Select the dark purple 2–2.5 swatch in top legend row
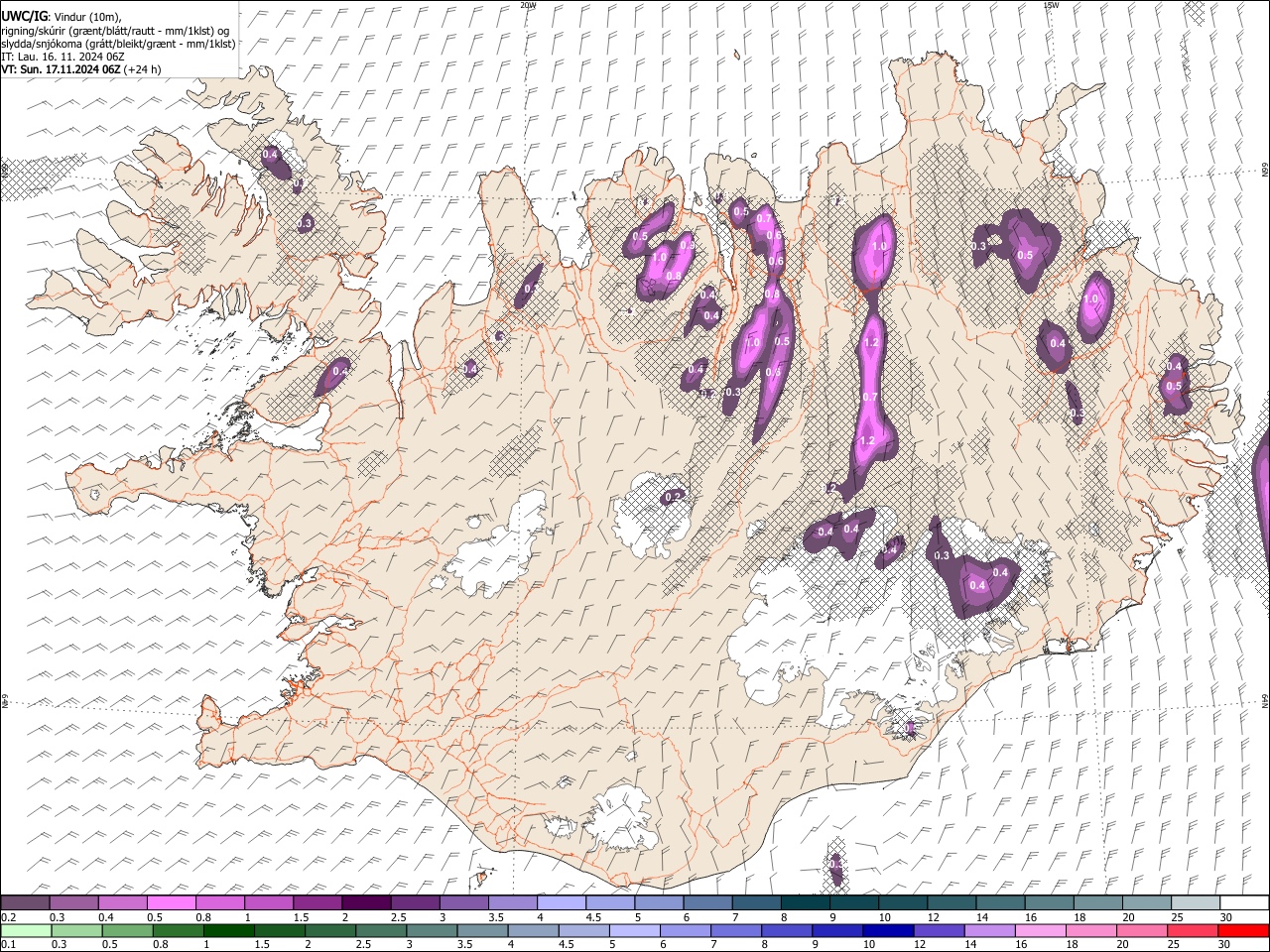 [x=366, y=903]
